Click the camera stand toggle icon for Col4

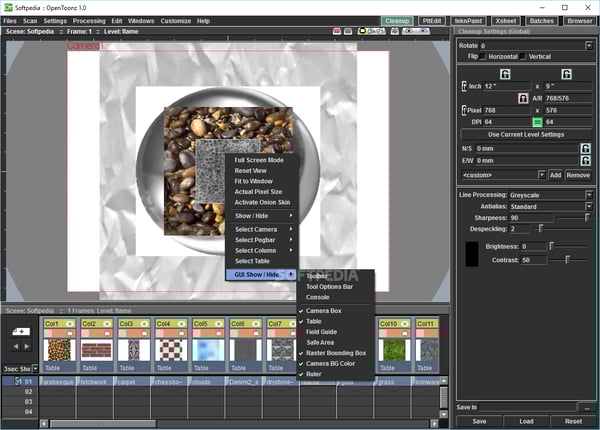point(181,333)
